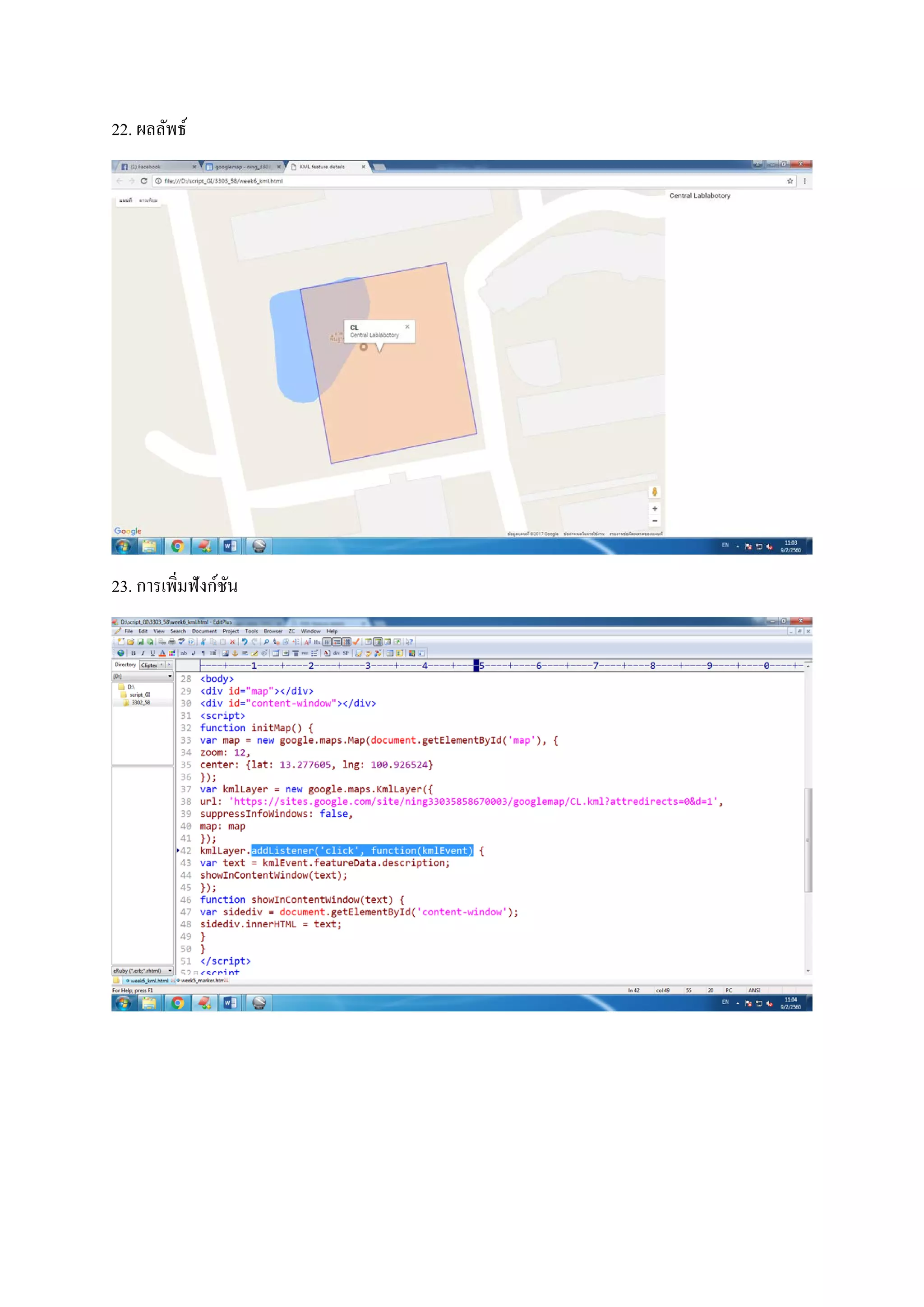This screenshot has width=924, height=1307.
Task: Bookmark page with the star icon
Action: tap(790, 181)
